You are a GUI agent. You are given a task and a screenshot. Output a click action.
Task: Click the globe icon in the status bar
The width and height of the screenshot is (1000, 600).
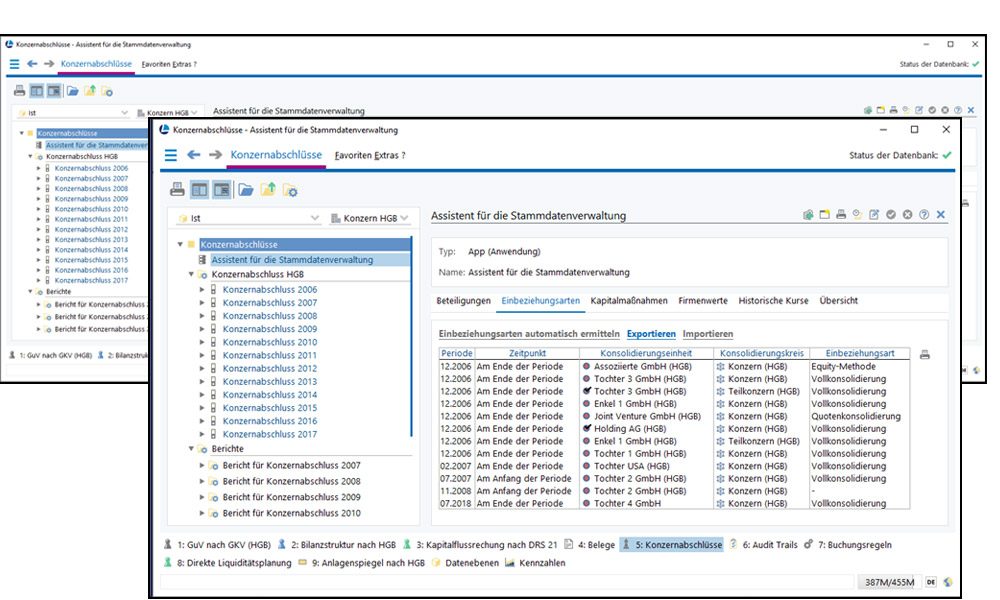click(948, 582)
